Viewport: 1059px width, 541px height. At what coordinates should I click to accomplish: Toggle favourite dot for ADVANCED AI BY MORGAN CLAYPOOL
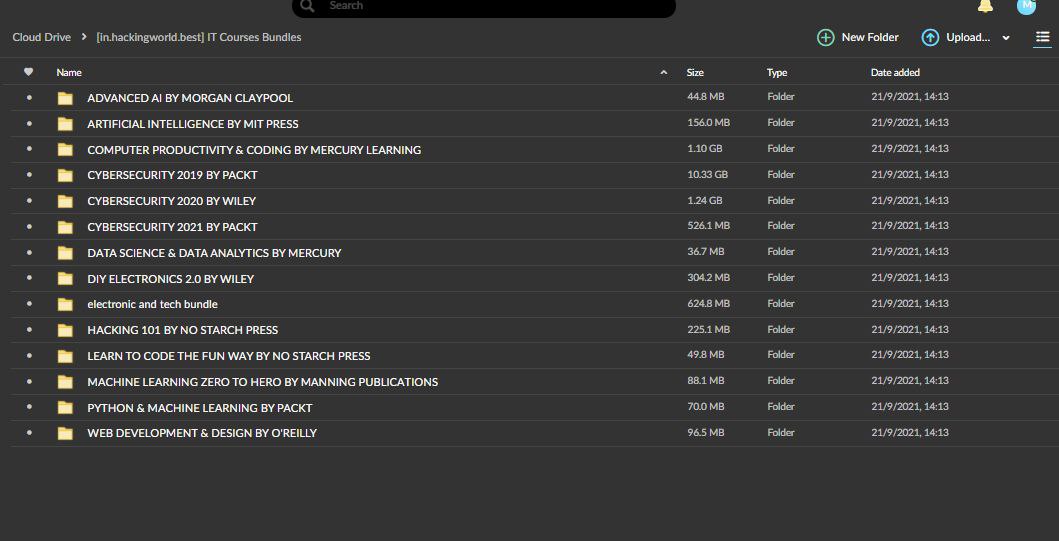[x=29, y=98]
